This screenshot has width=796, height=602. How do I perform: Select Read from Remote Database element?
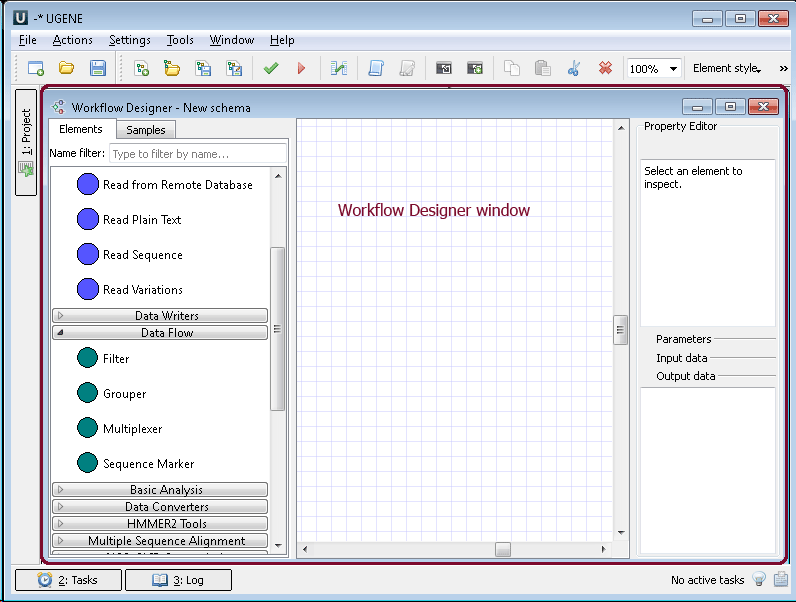164,184
